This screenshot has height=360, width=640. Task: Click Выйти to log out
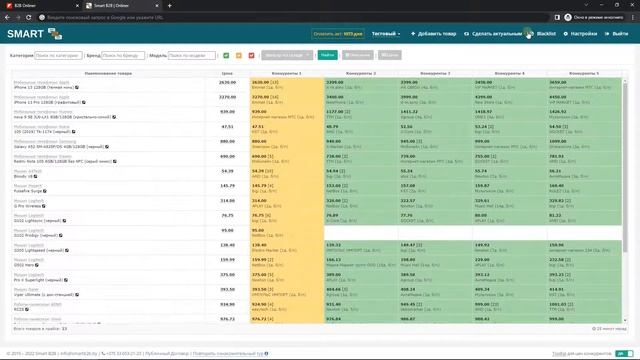[x=617, y=34]
